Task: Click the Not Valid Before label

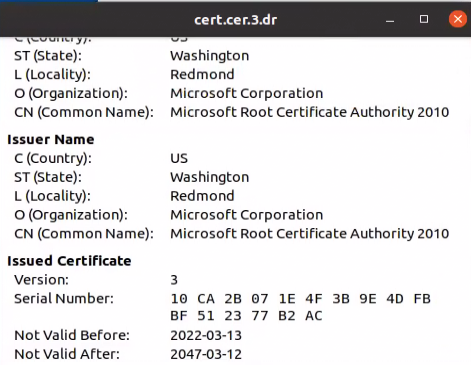Action: click(x=72, y=335)
